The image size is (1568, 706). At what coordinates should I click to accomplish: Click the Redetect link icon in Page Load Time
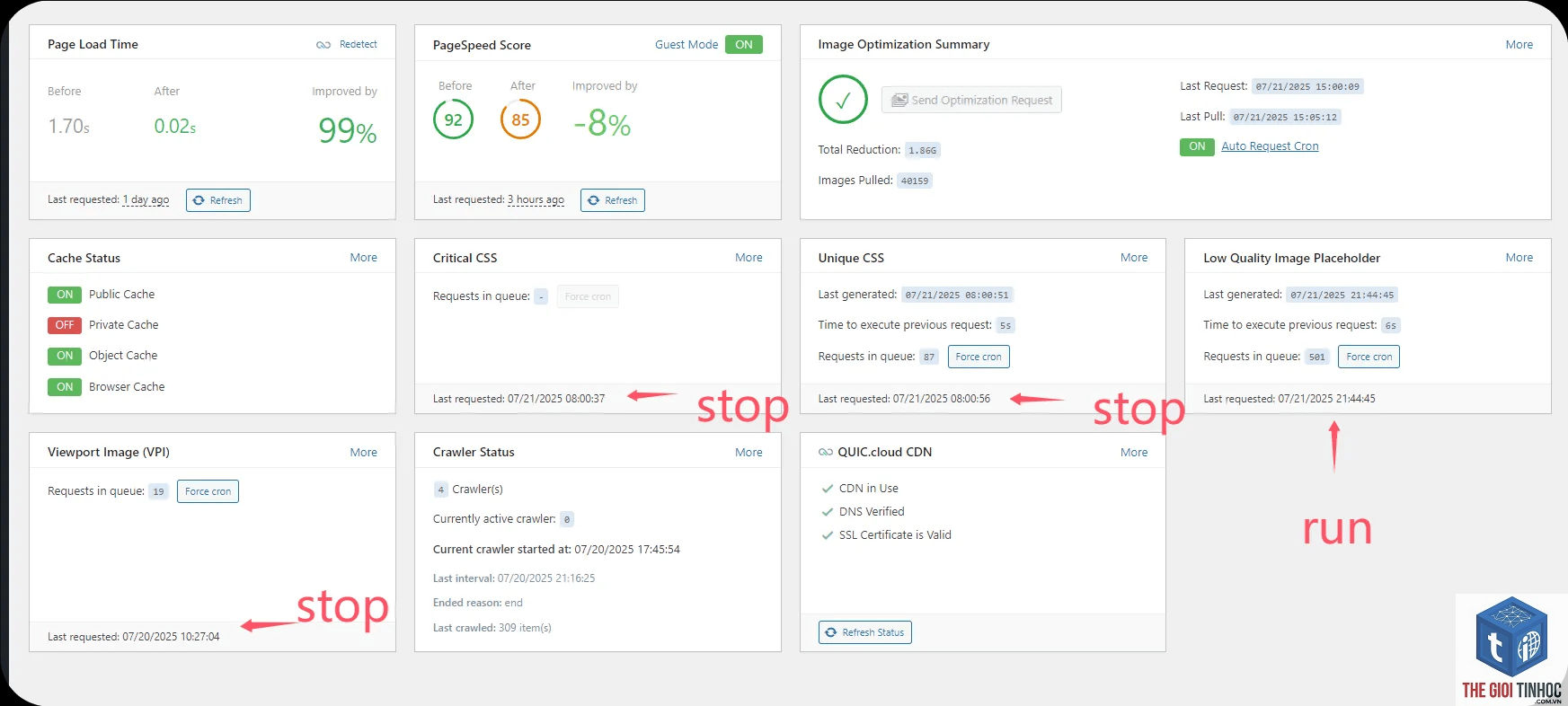point(323,45)
